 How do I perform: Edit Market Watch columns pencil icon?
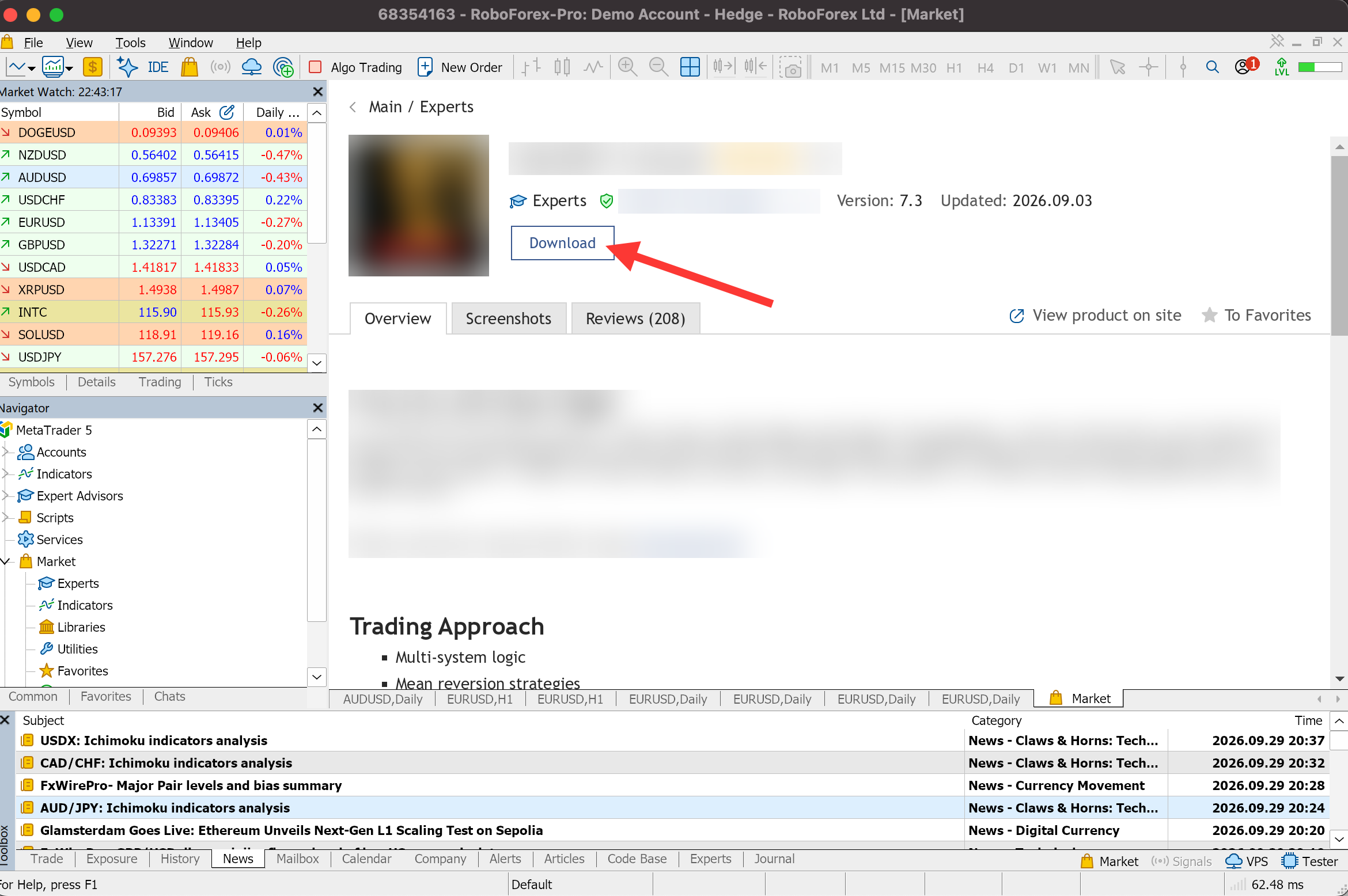(x=227, y=112)
